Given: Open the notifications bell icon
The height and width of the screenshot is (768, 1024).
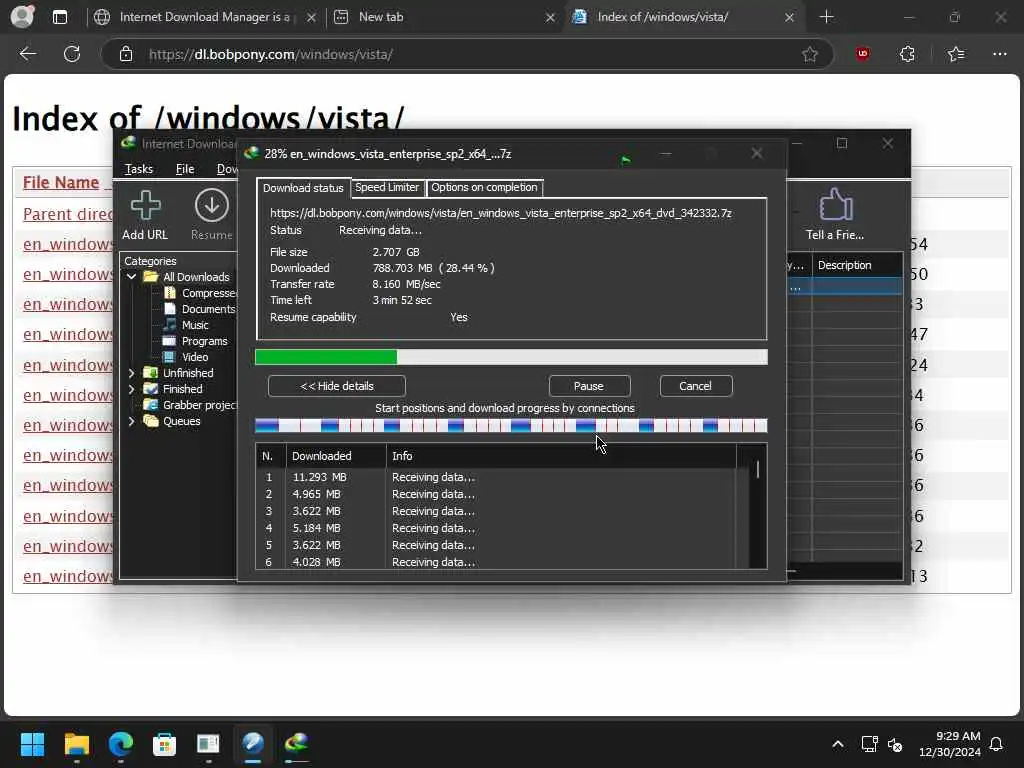Looking at the screenshot, I should 997,744.
